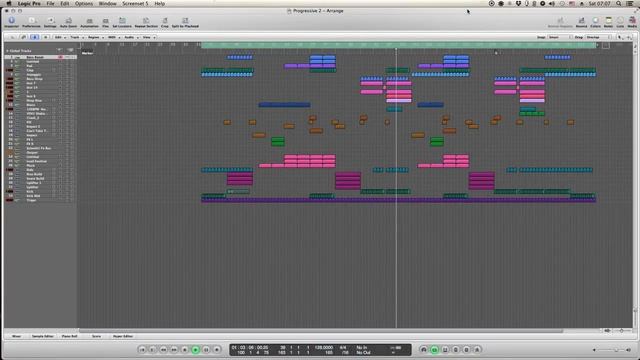This screenshot has width=640, height=360.
Task: Open the Help menu
Action: click(x=160, y=4)
